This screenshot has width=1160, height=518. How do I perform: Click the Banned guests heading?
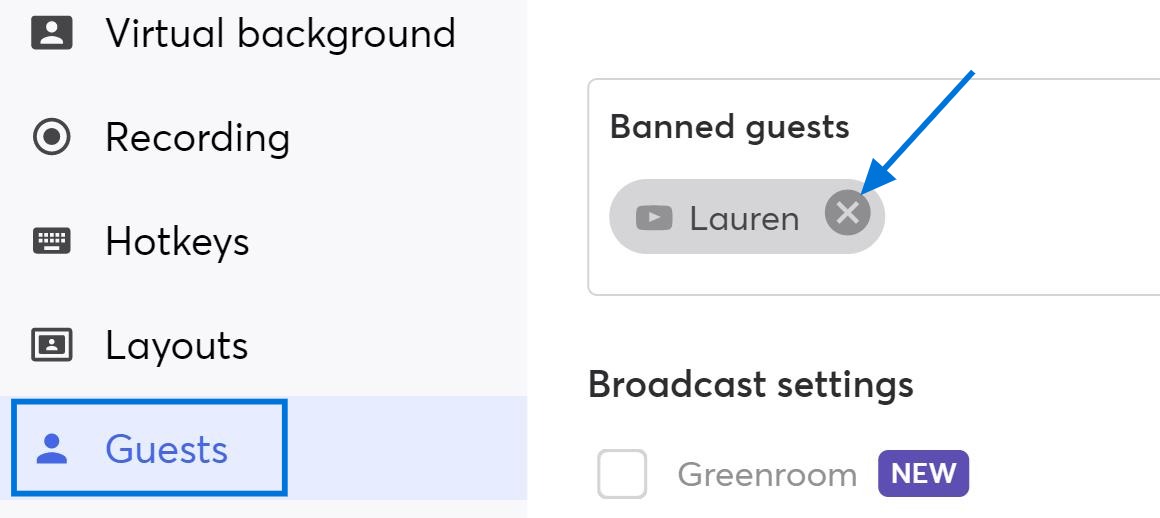tap(729, 127)
